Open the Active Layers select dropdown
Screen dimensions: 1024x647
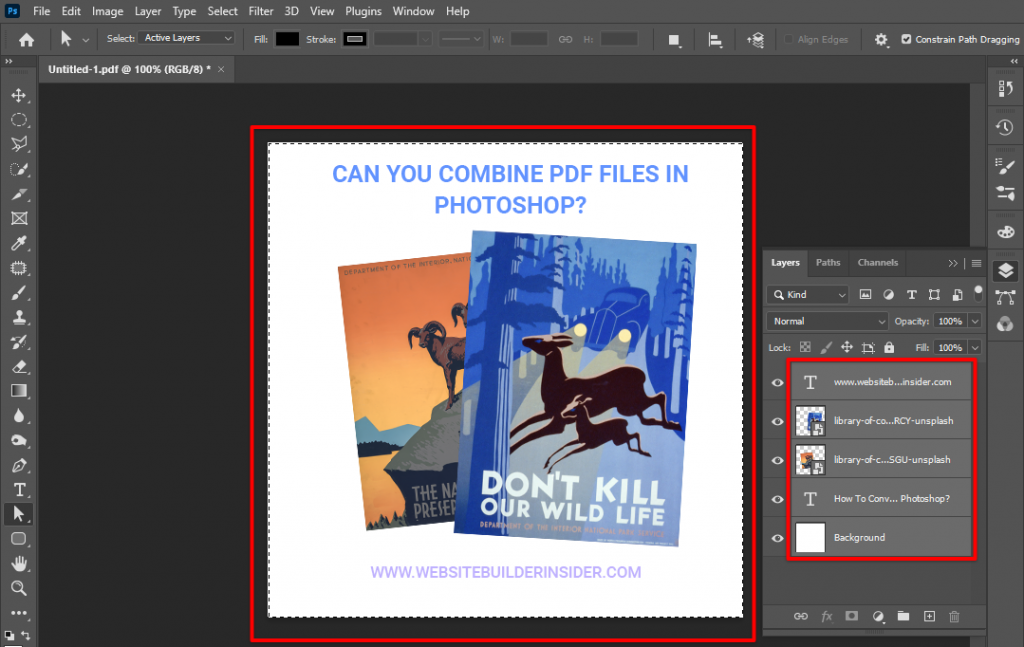pos(186,38)
